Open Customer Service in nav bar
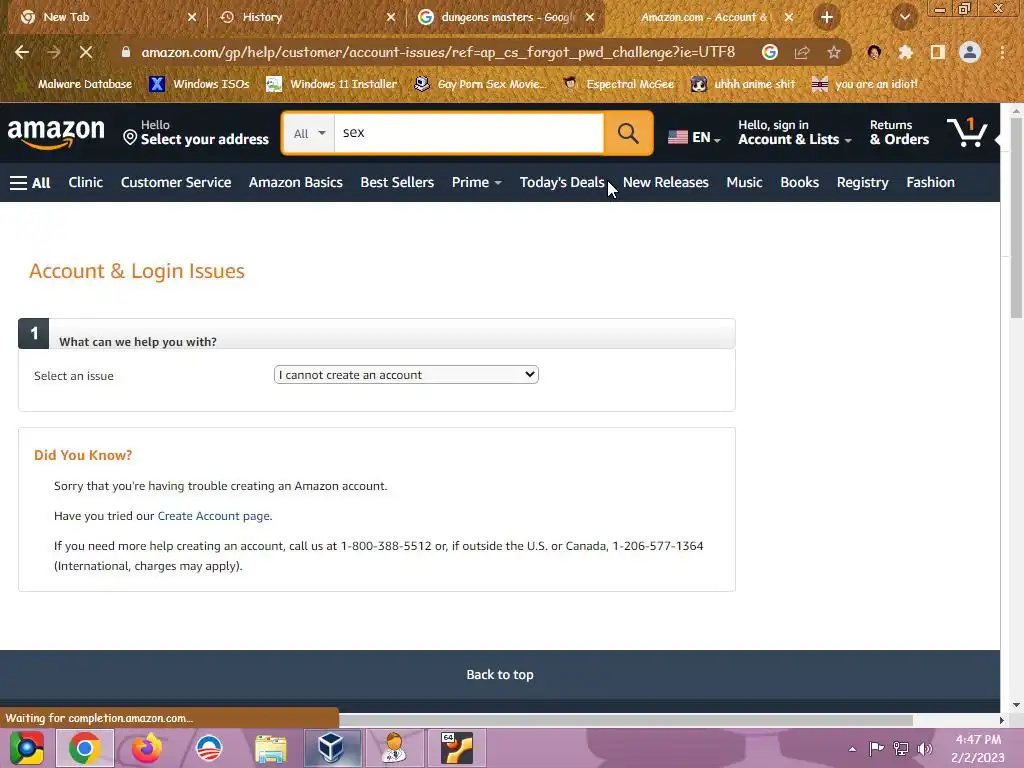The image size is (1024, 768). 176,183
